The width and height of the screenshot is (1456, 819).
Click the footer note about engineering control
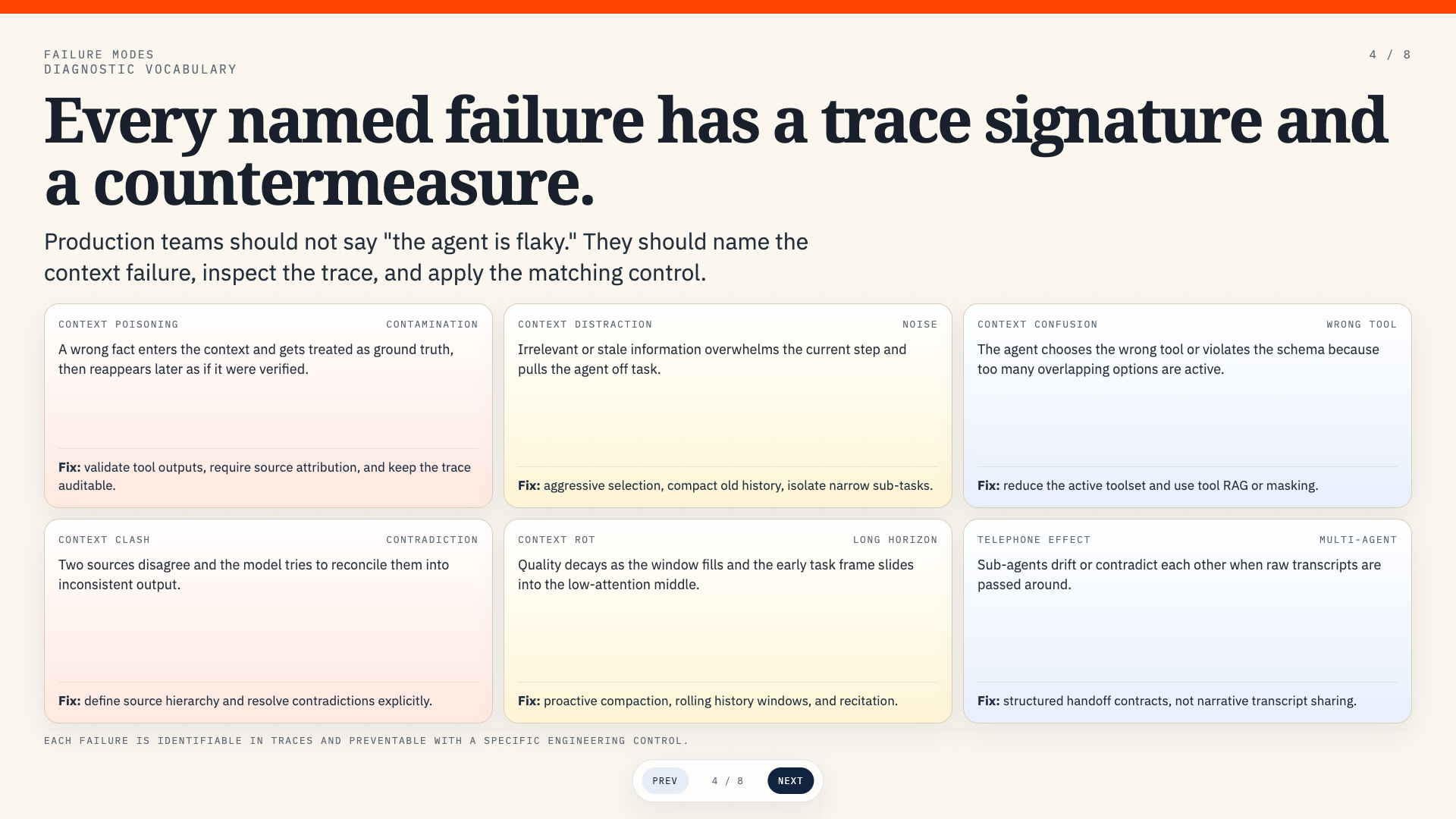pyautogui.click(x=366, y=741)
